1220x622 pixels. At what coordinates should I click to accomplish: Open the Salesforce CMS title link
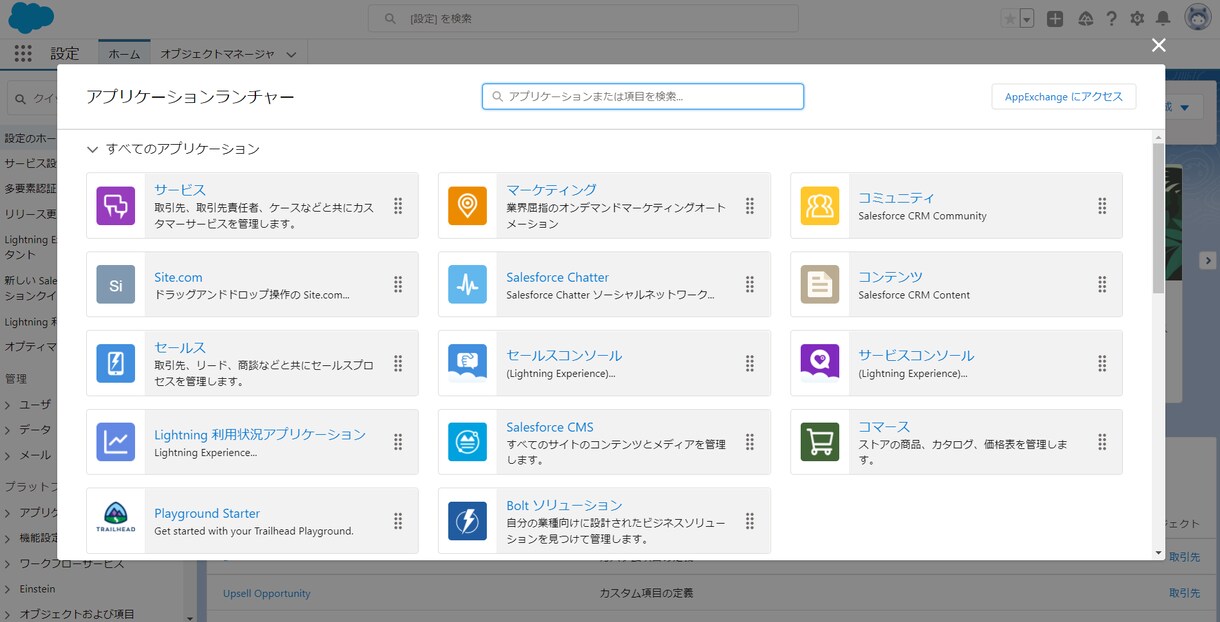tap(550, 427)
